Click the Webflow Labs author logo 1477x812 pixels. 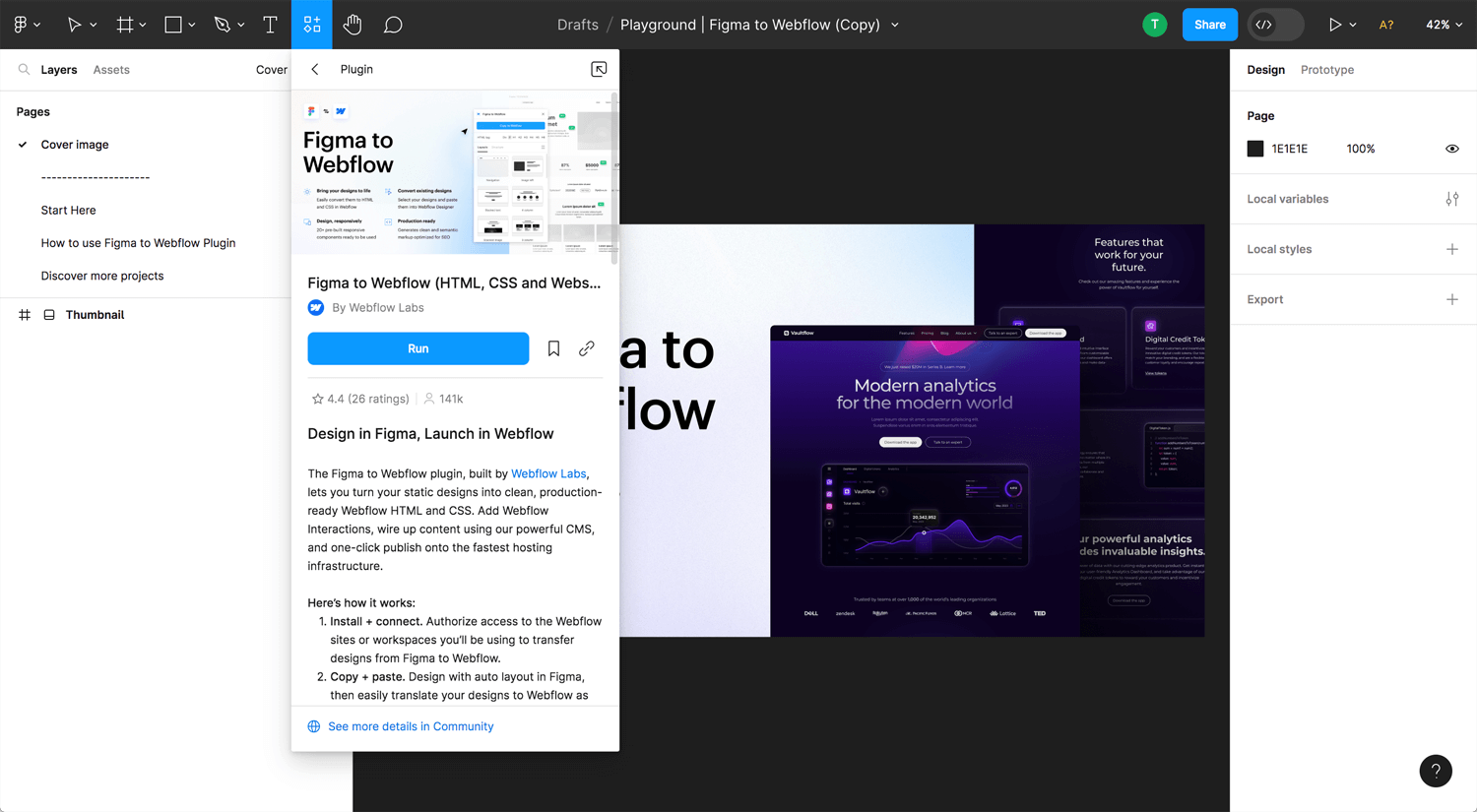coord(316,308)
